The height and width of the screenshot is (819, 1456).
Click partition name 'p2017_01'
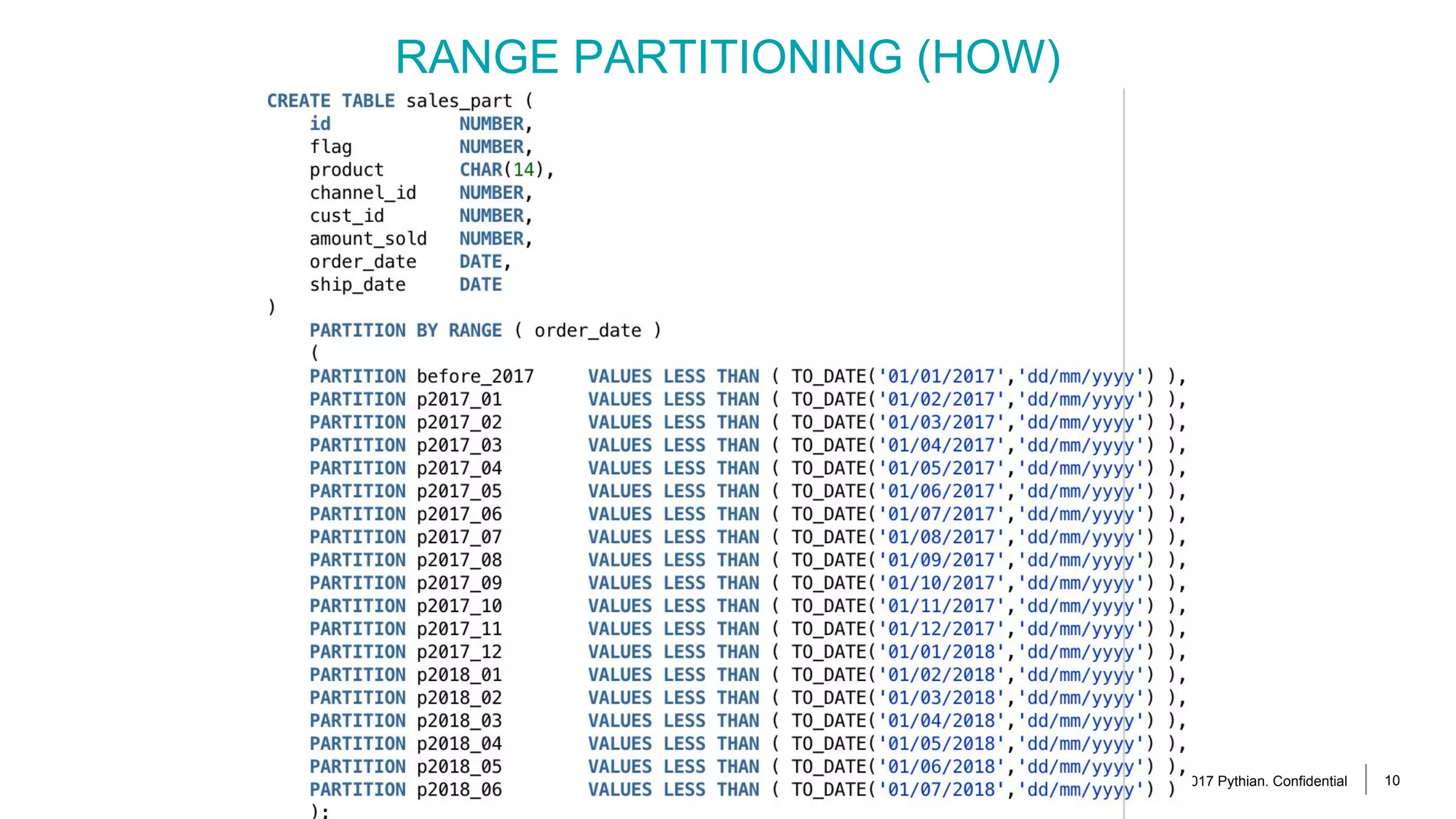(x=459, y=400)
